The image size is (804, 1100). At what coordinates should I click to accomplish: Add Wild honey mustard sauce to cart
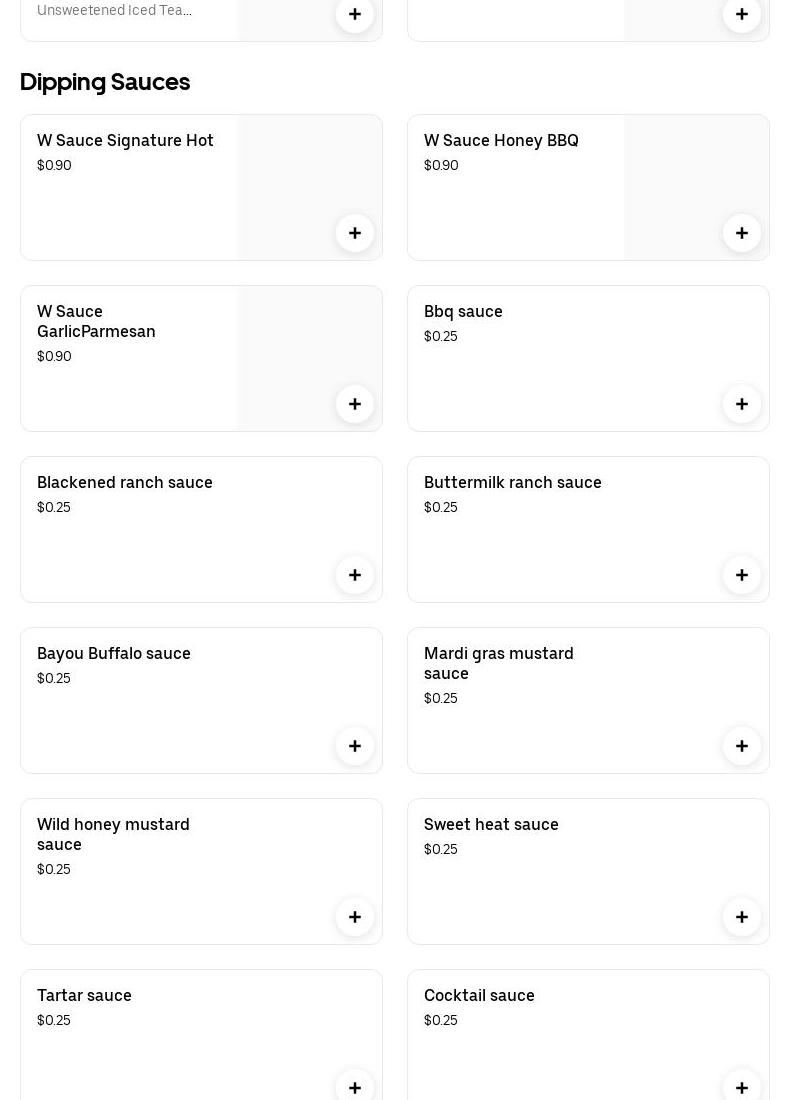(x=355, y=917)
